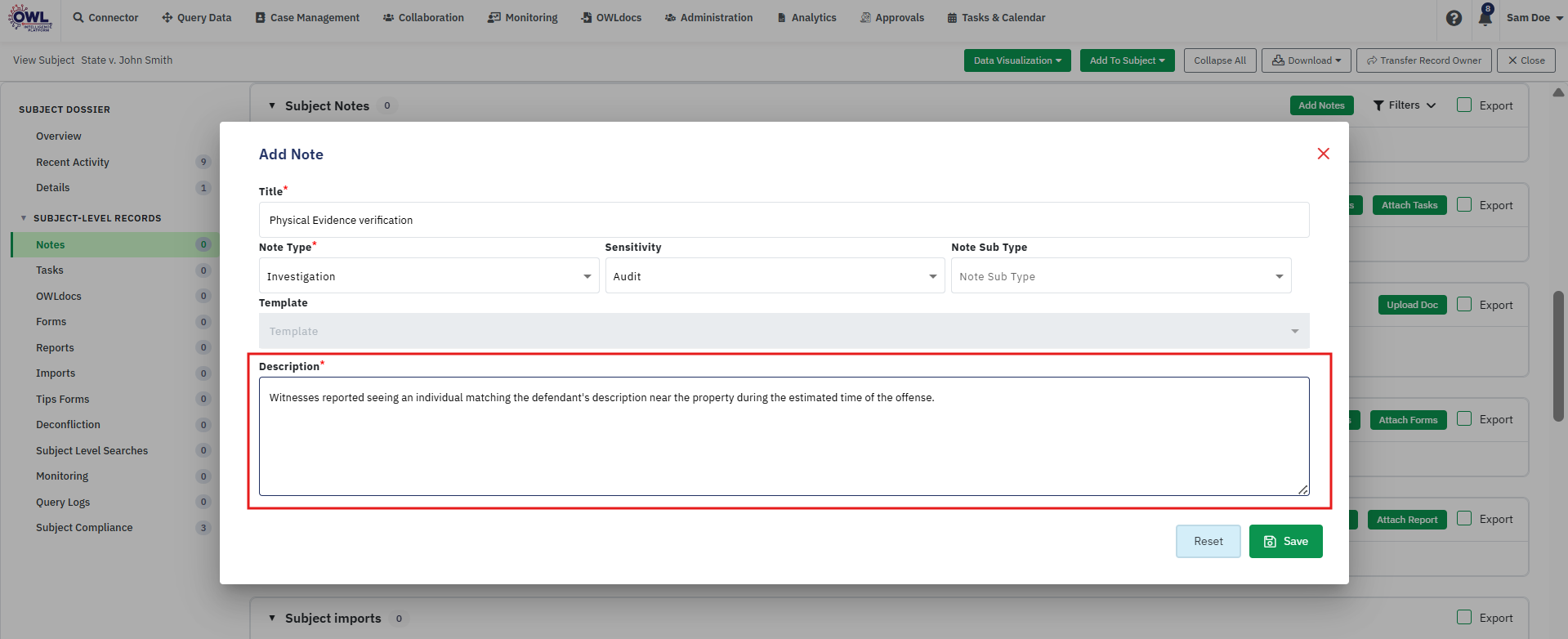Click Transfer Record Owner button
1568x639 pixels.
point(1424,60)
